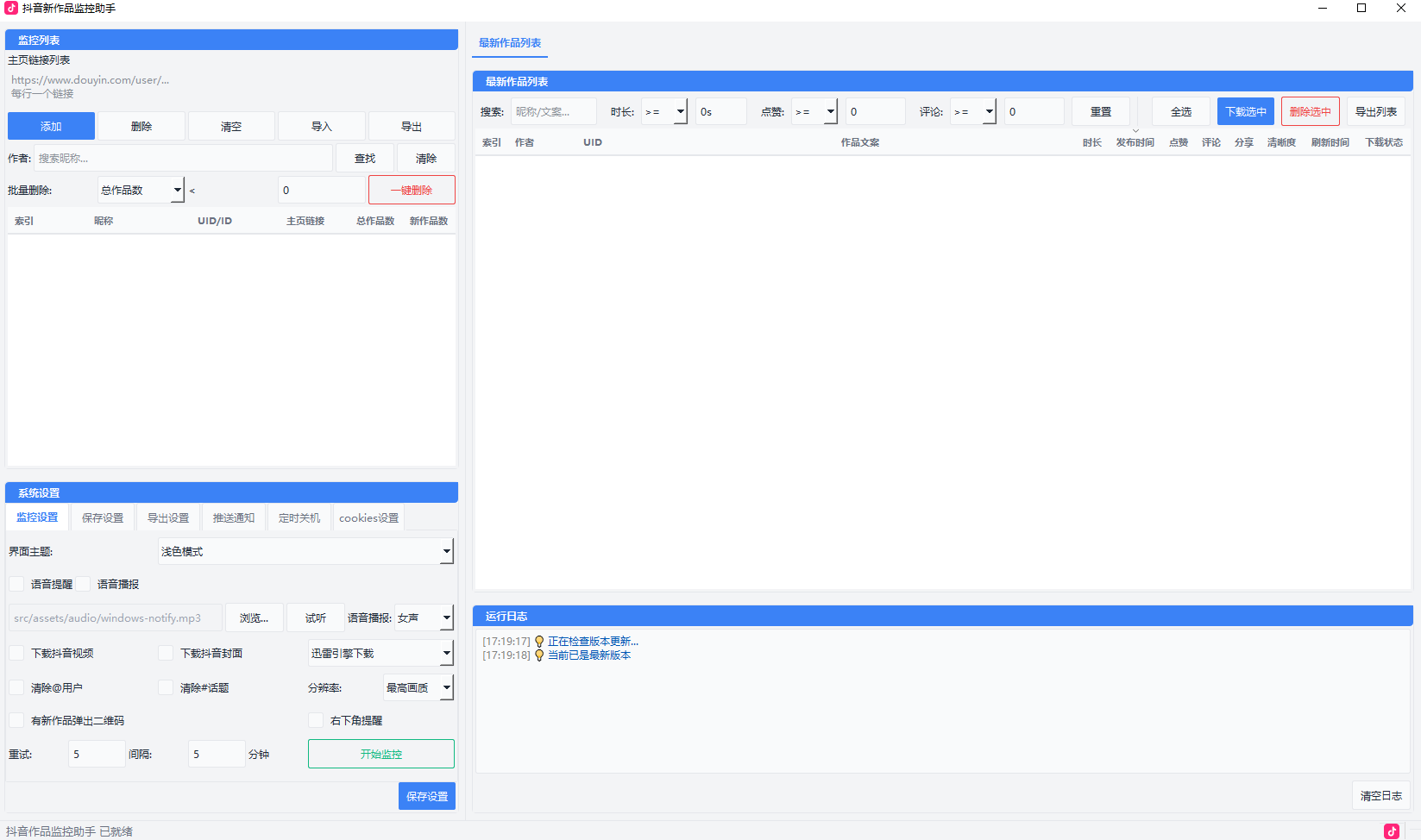1421x840 pixels.
Task: Click the 导出 button
Action: (412, 126)
